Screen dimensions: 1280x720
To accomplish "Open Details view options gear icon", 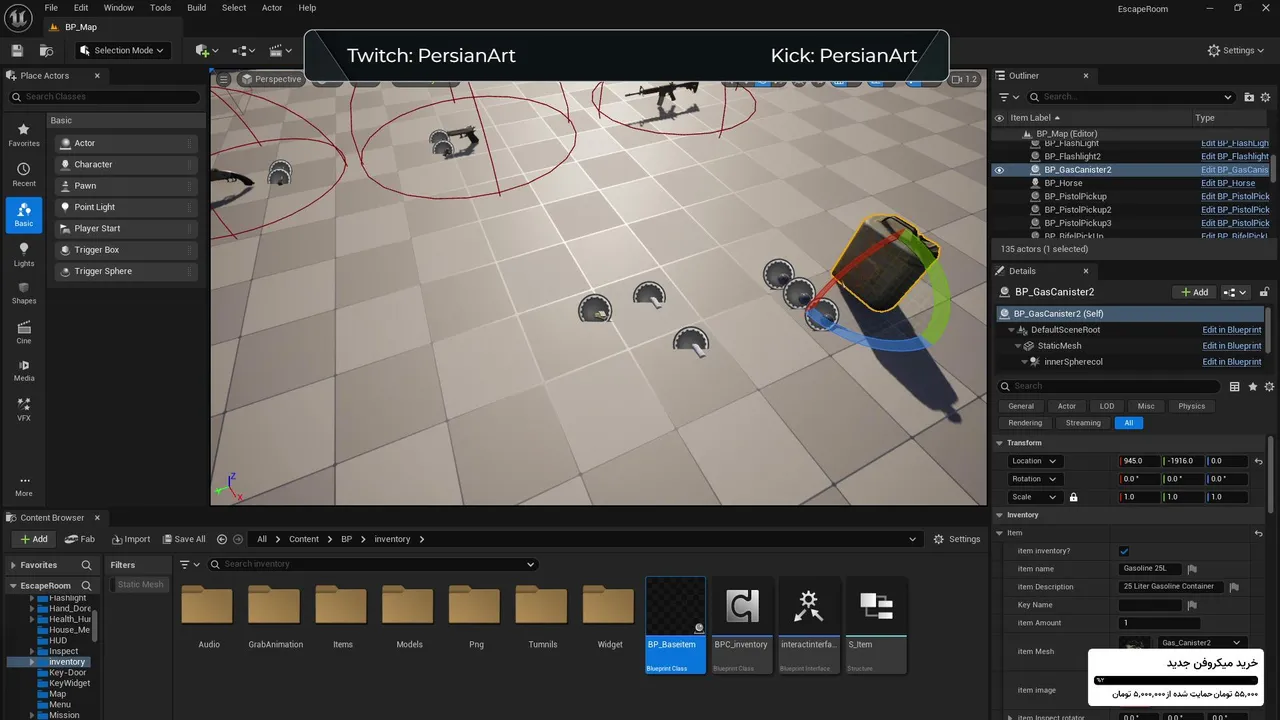I will pos(1269,386).
